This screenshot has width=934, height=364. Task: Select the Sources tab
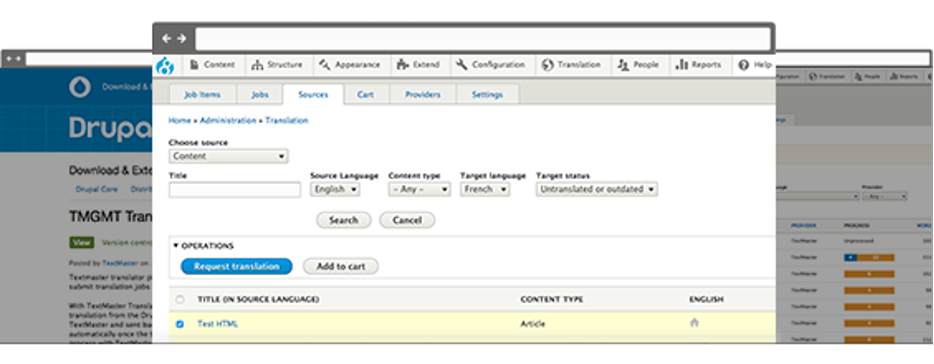pos(313,95)
